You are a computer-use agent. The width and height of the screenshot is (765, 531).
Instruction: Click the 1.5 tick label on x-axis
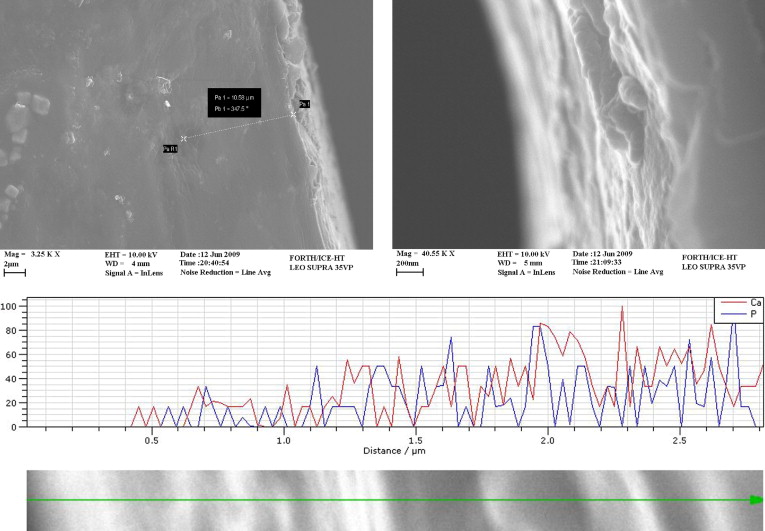pyautogui.click(x=415, y=439)
